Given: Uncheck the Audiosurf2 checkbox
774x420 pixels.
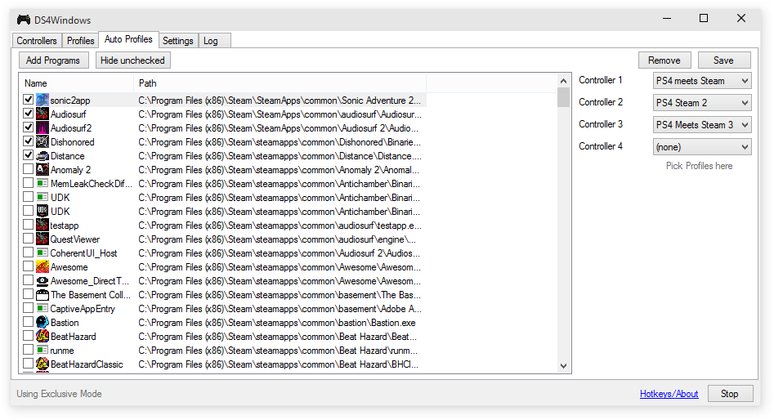Looking at the screenshot, I should click(28, 127).
